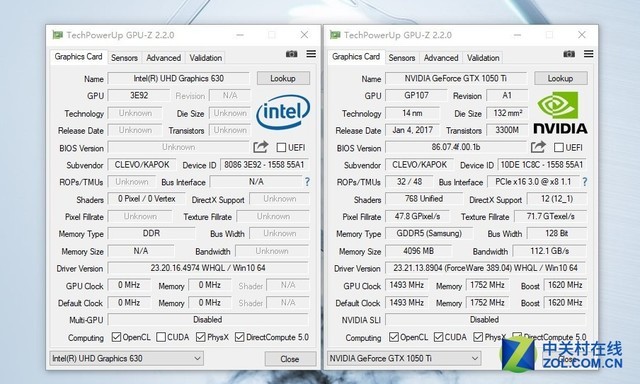Close the NVIDIA GPU-Z window with X
Screen dimensions: 640x384
pyautogui.click(x=582, y=35)
